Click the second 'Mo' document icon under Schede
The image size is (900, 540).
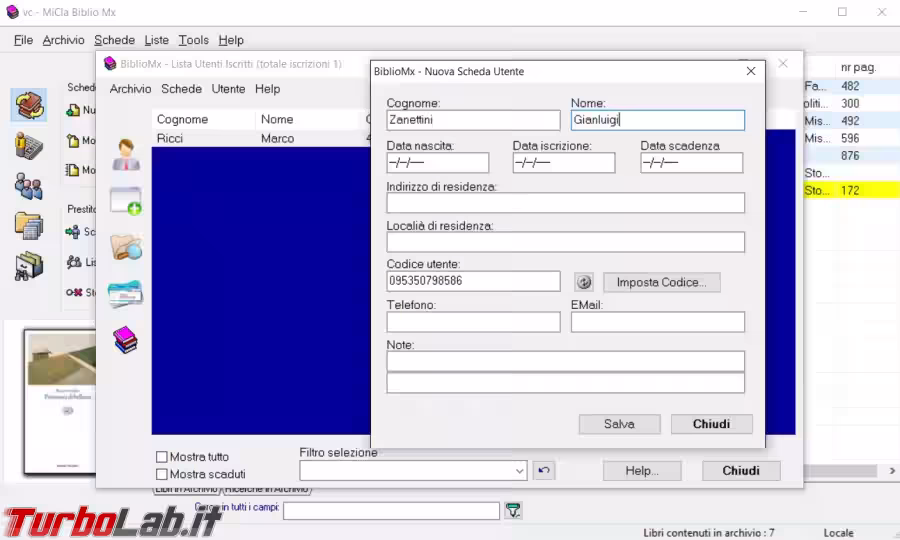72,170
